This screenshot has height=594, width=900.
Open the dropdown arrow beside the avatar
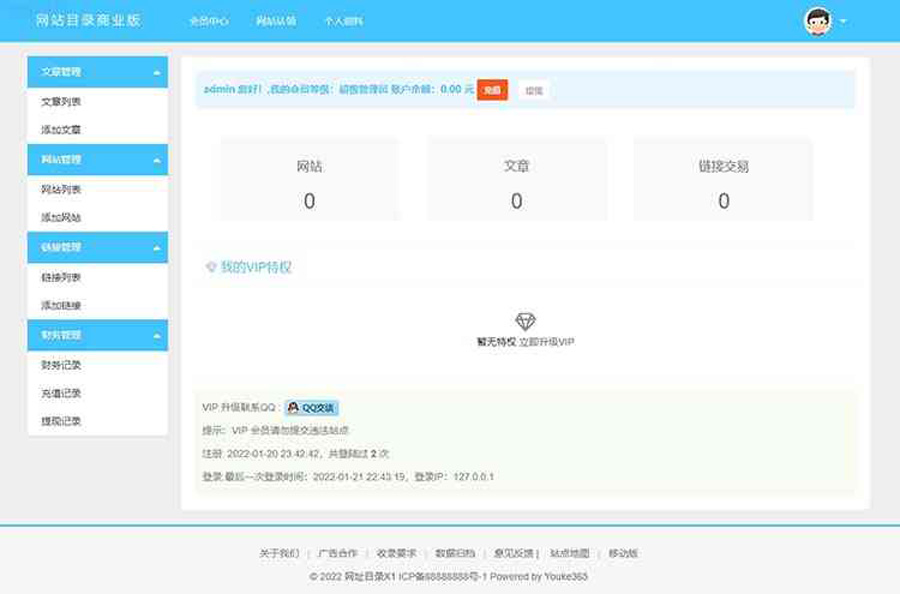(843, 21)
